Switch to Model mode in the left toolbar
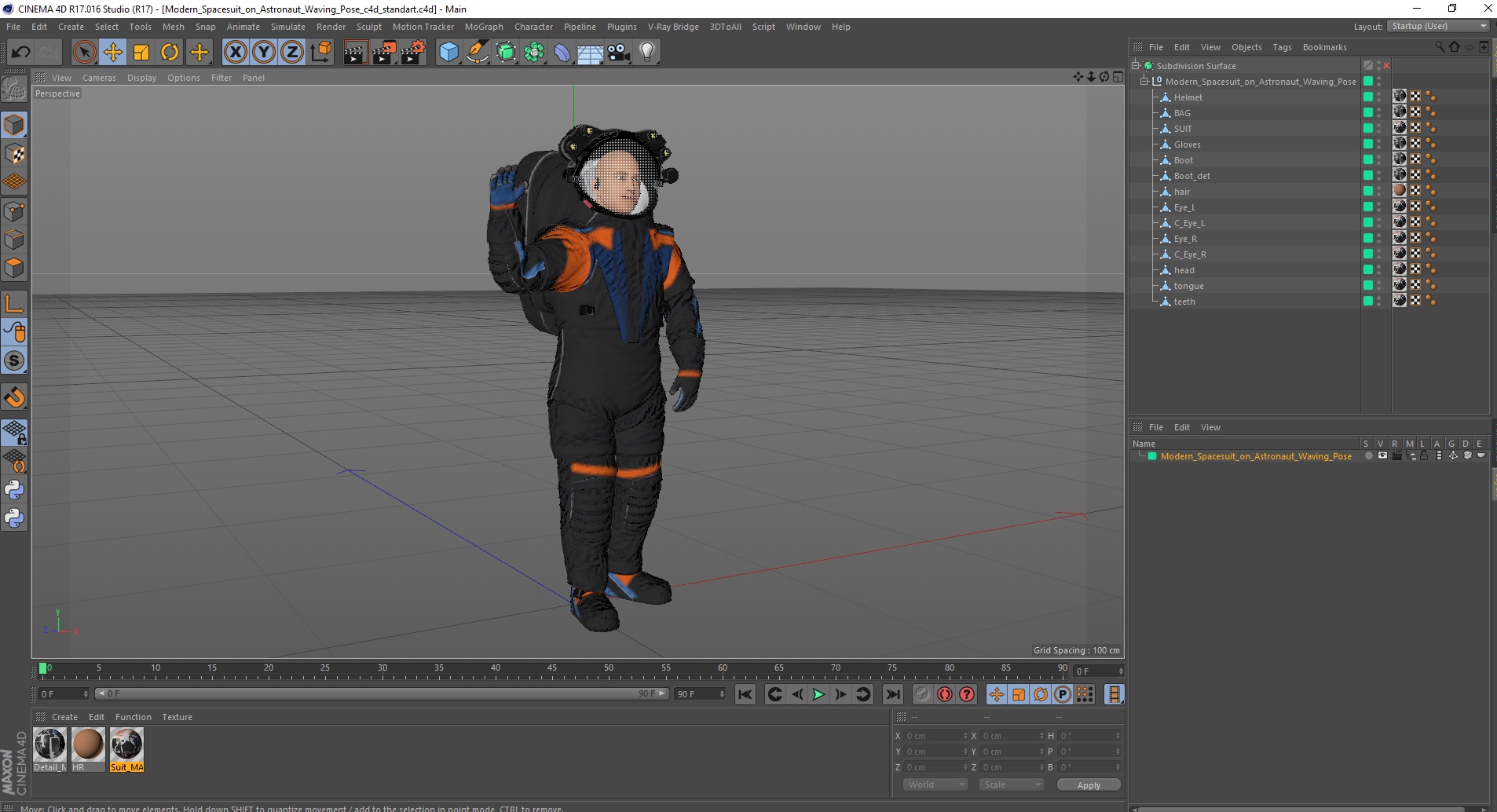The width and height of the screenshot is (1497, 812). tap(14, 126)
